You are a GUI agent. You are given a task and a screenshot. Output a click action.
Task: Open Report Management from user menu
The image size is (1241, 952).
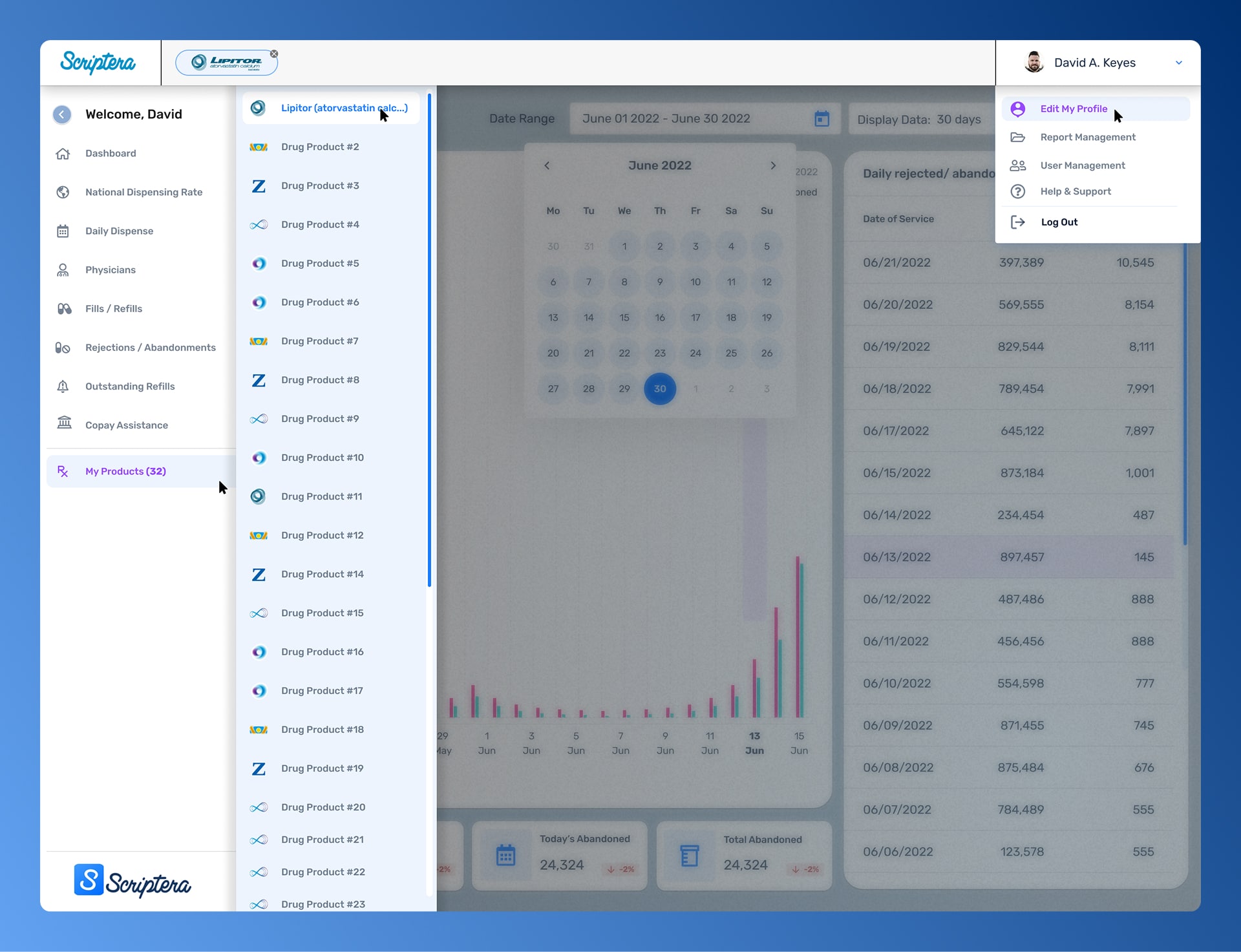pyautogui.click(x=1087, y=138)
